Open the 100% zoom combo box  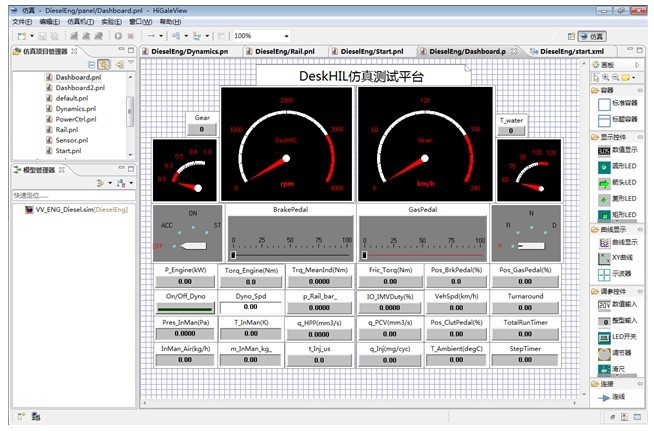tap(261, 36)
